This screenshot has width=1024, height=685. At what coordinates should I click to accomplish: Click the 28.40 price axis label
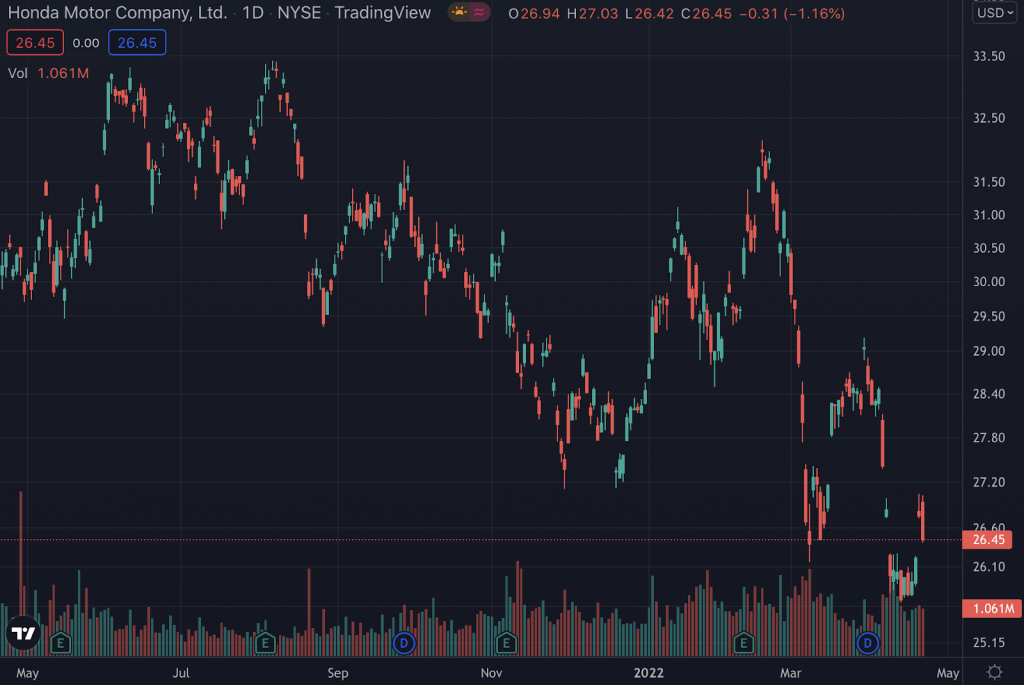[x=989, y=394]
